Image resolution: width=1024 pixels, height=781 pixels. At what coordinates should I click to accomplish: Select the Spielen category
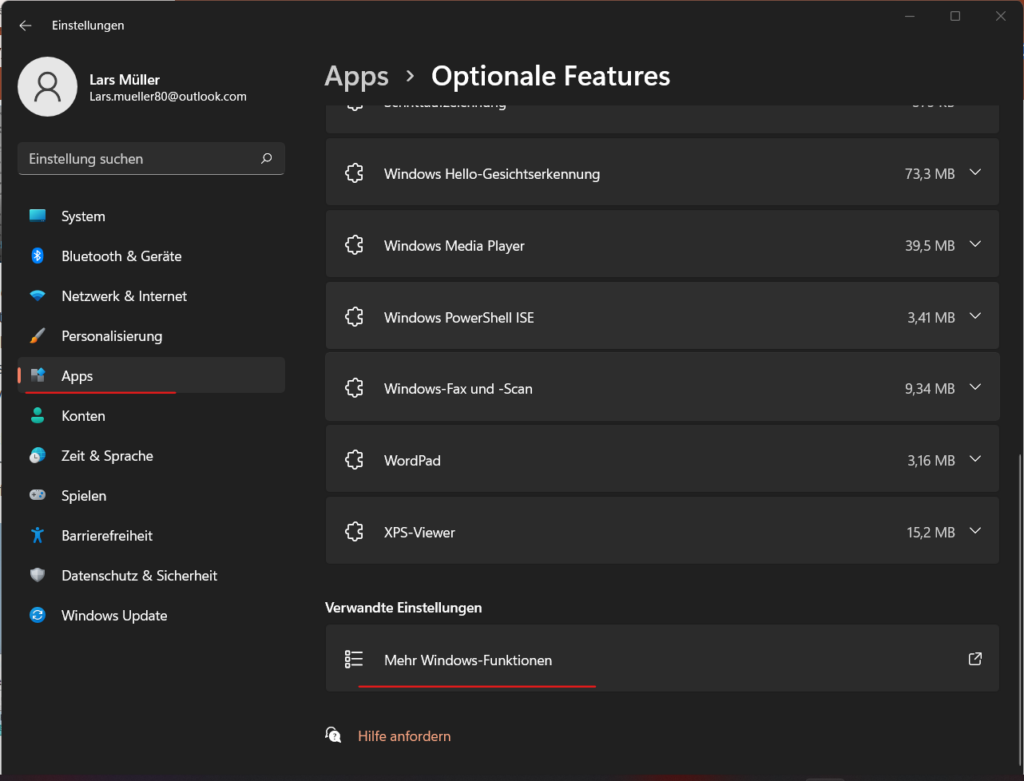click(x=152, y=495)
